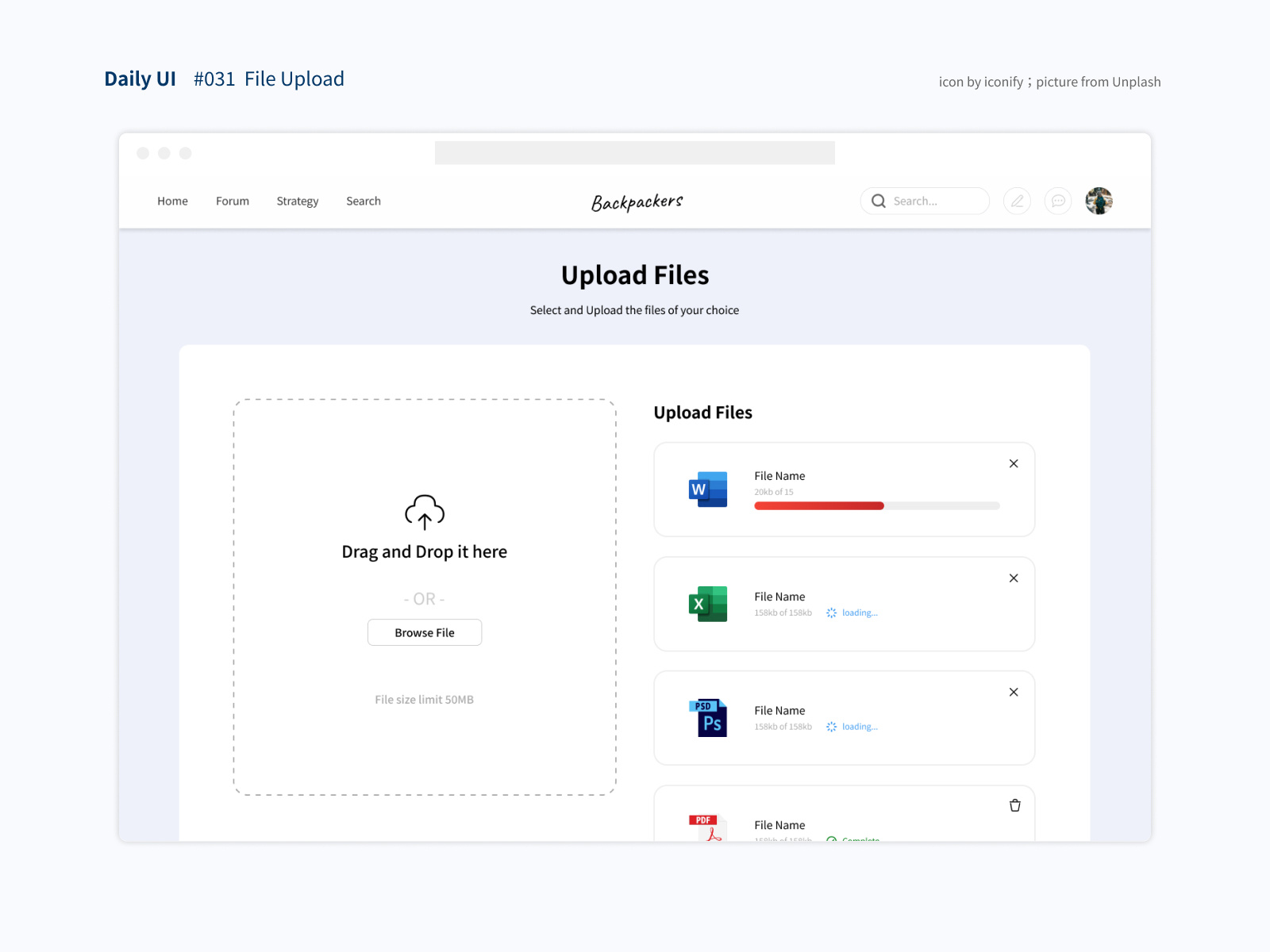Cancel the Excel file upload
The image size is (1270, 952).
1014,578
